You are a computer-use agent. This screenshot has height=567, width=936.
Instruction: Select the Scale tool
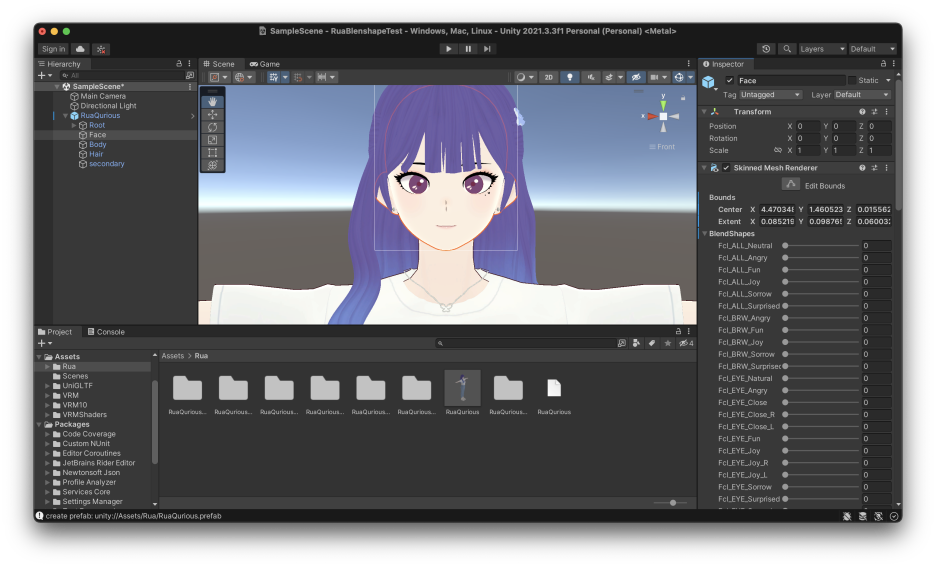pos(212,140)
